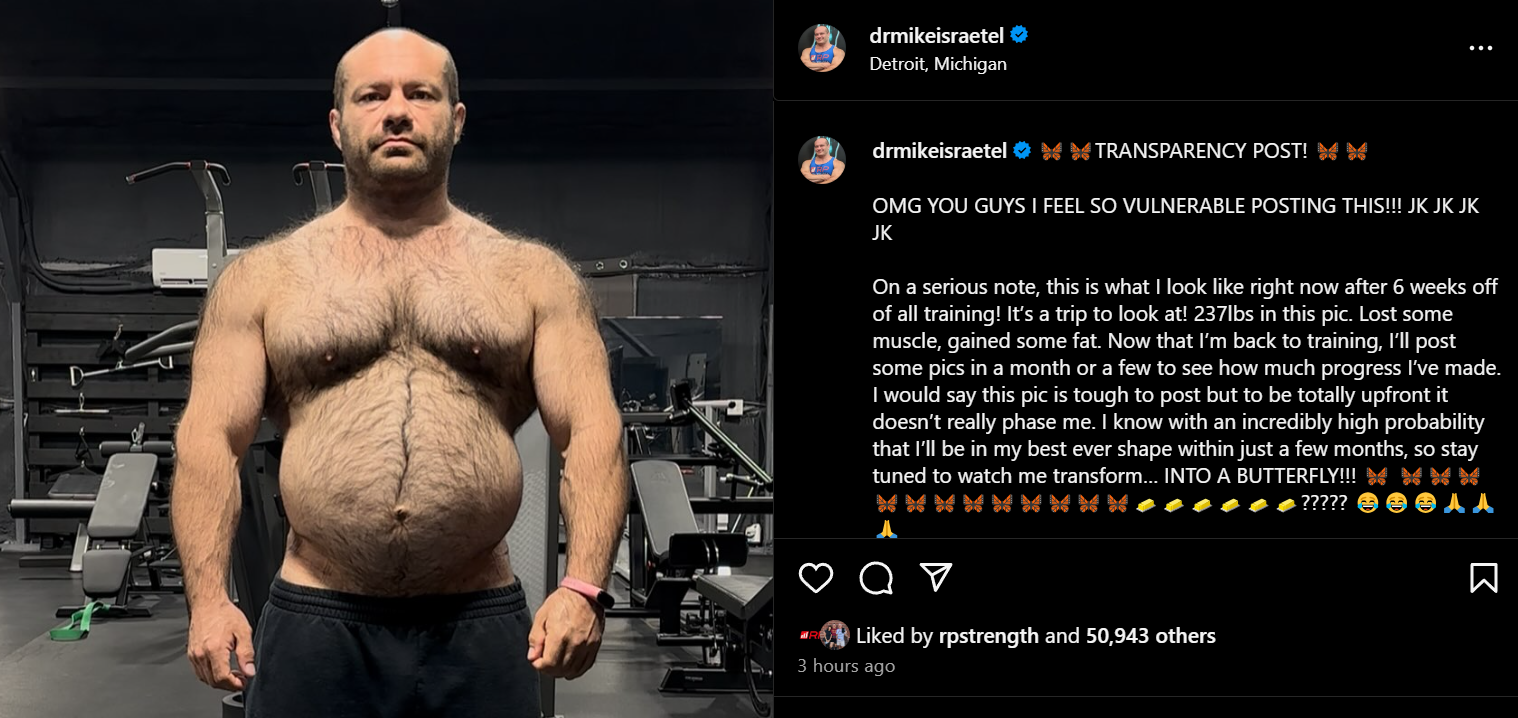Image resolution: width=1518 pixels, height=718 pixels.
Task: Click the 'TRANSPARENCY POST!' caption heading text
Action: [x=1201, y=151]
